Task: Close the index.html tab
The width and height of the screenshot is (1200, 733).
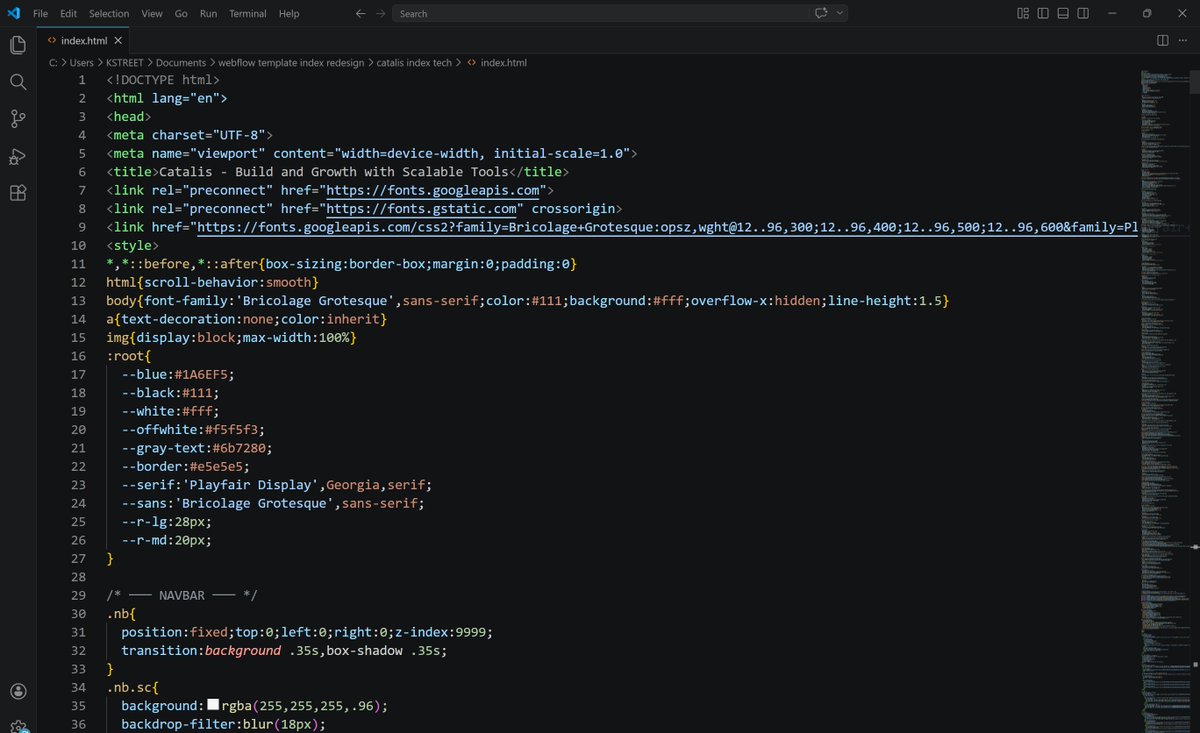Action: (x=118, y=40)
